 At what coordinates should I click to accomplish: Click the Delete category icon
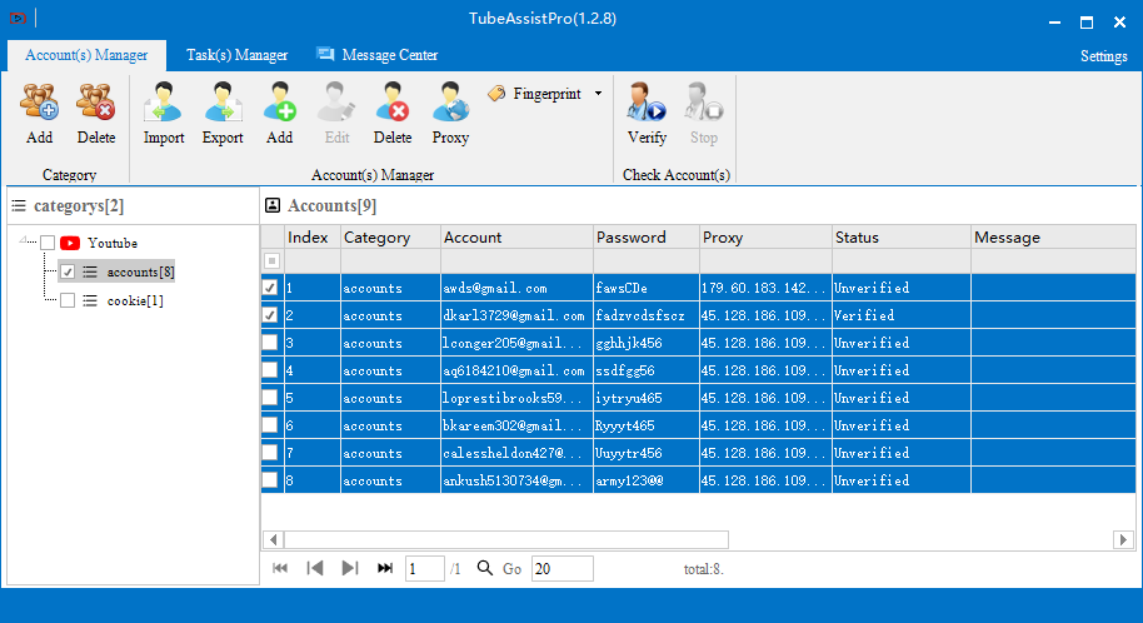pos(96,102)
